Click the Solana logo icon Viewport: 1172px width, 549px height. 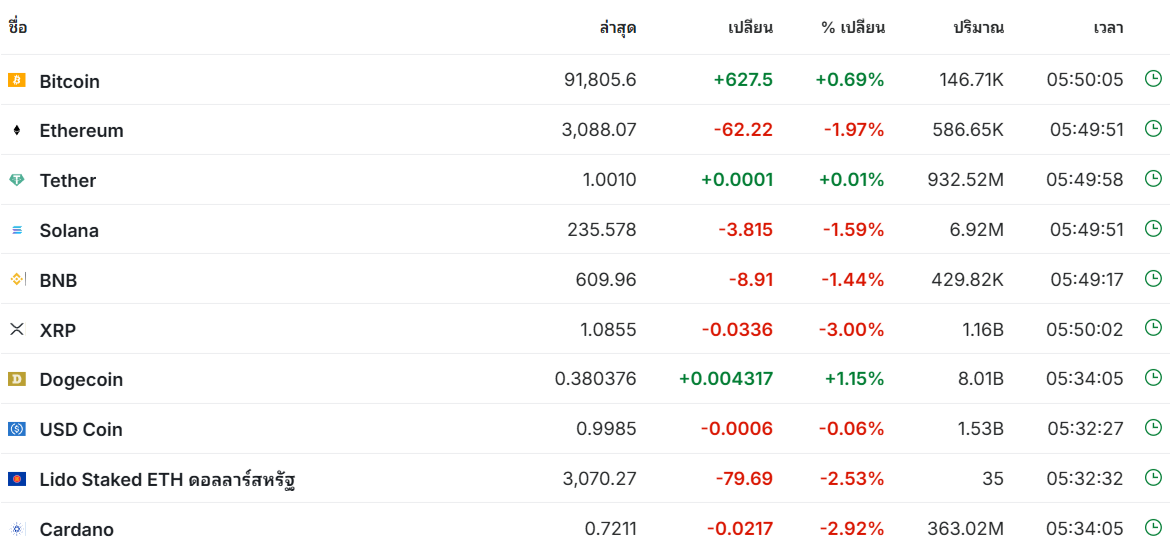pos(16,230)
